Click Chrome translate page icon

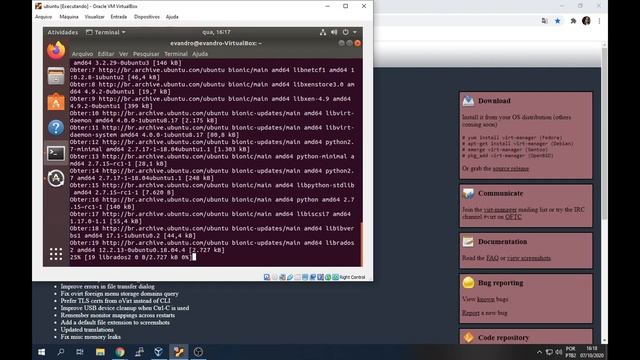pyautogui.click(x=544, y=21)
